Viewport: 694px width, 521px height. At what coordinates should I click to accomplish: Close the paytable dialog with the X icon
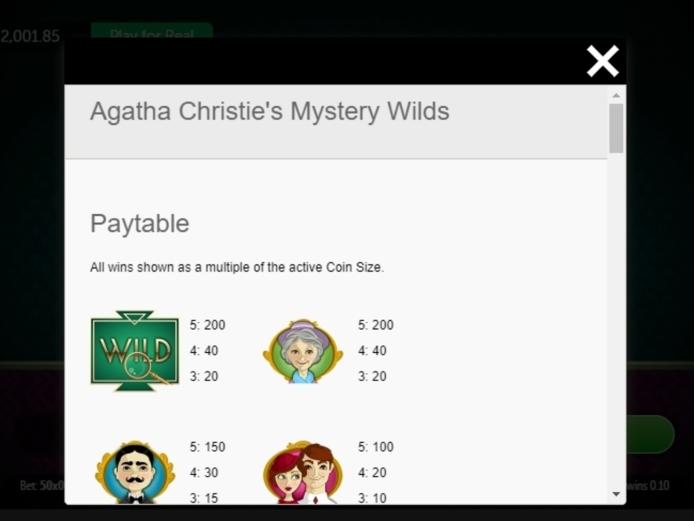coord(602,61)
